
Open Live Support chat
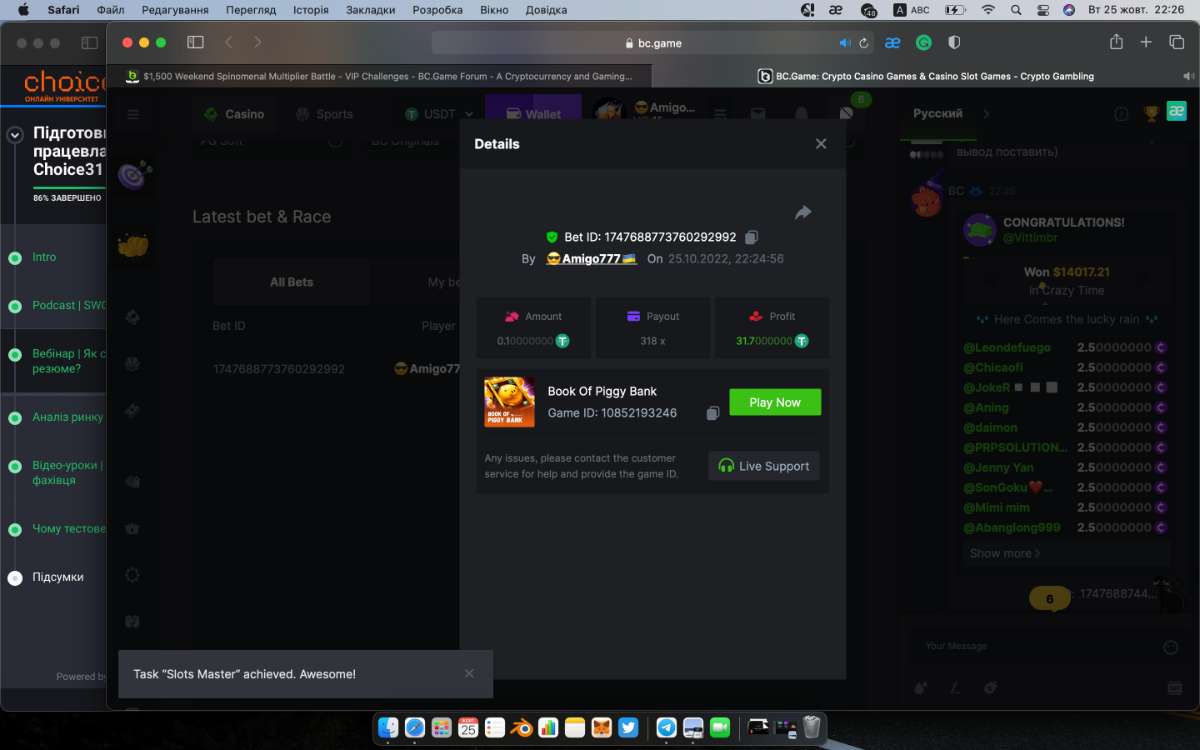(x=764, y=466)
